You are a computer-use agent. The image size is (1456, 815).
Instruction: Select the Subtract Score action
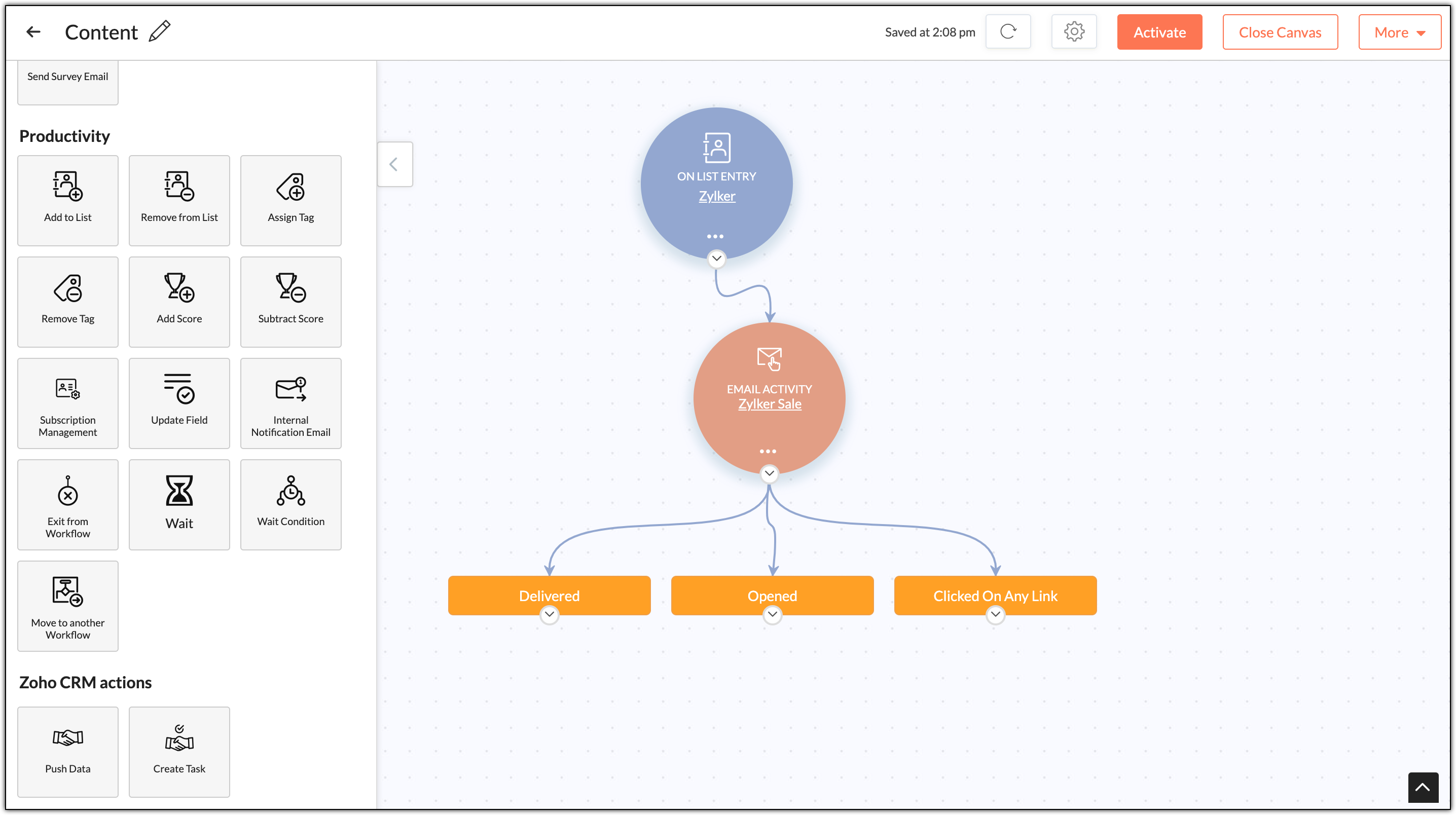point(290,302)
